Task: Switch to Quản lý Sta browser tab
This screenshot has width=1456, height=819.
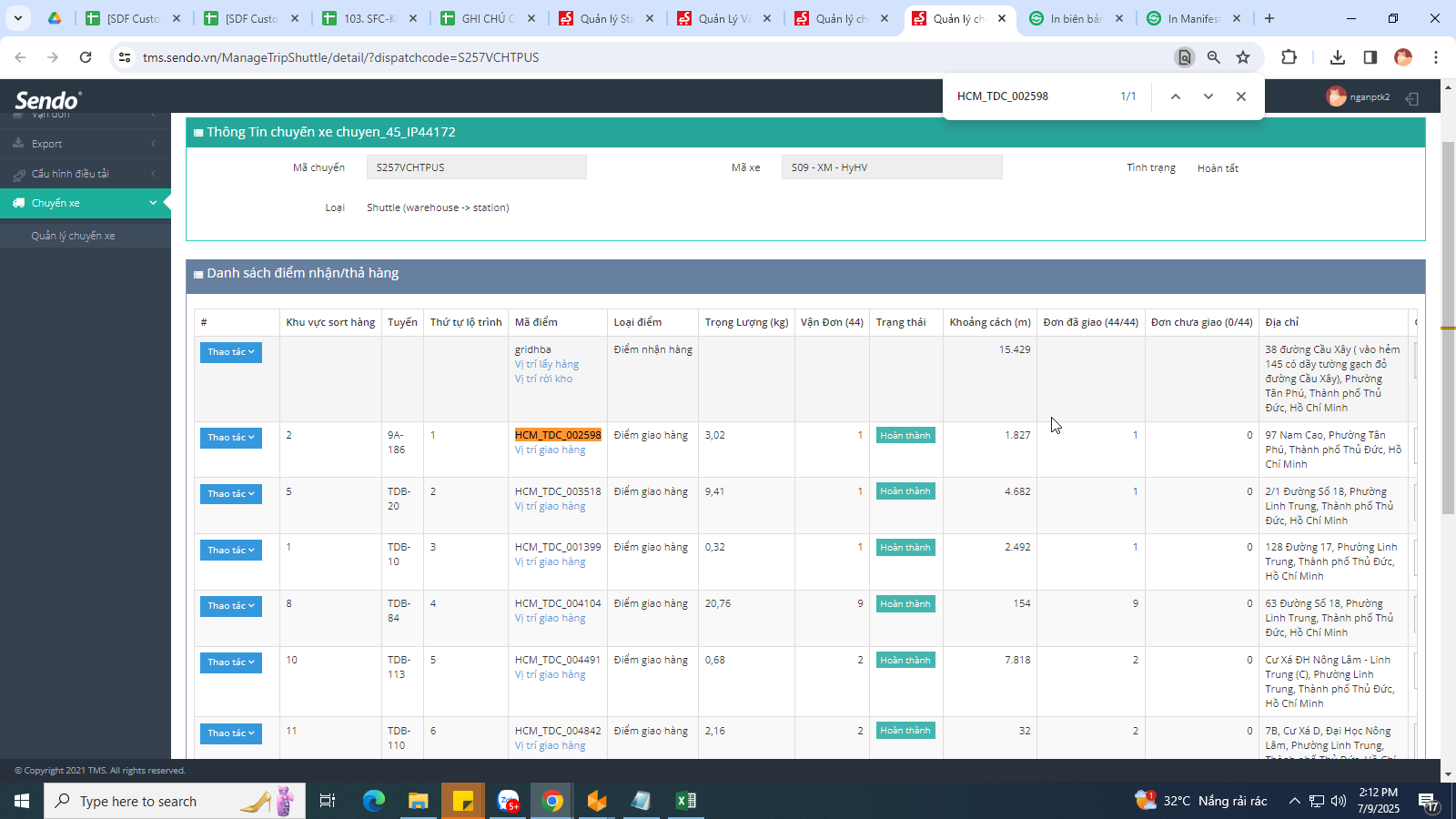Action: tap(606, 18)
